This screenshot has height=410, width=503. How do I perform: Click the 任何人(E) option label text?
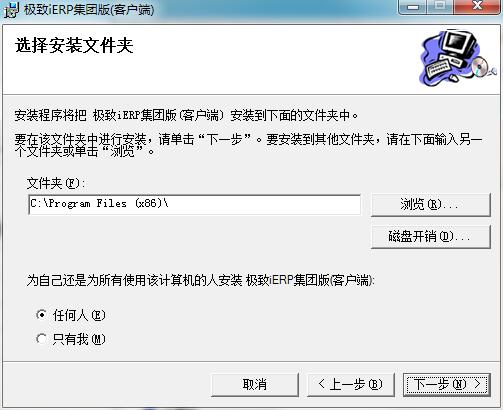point(79,315)
